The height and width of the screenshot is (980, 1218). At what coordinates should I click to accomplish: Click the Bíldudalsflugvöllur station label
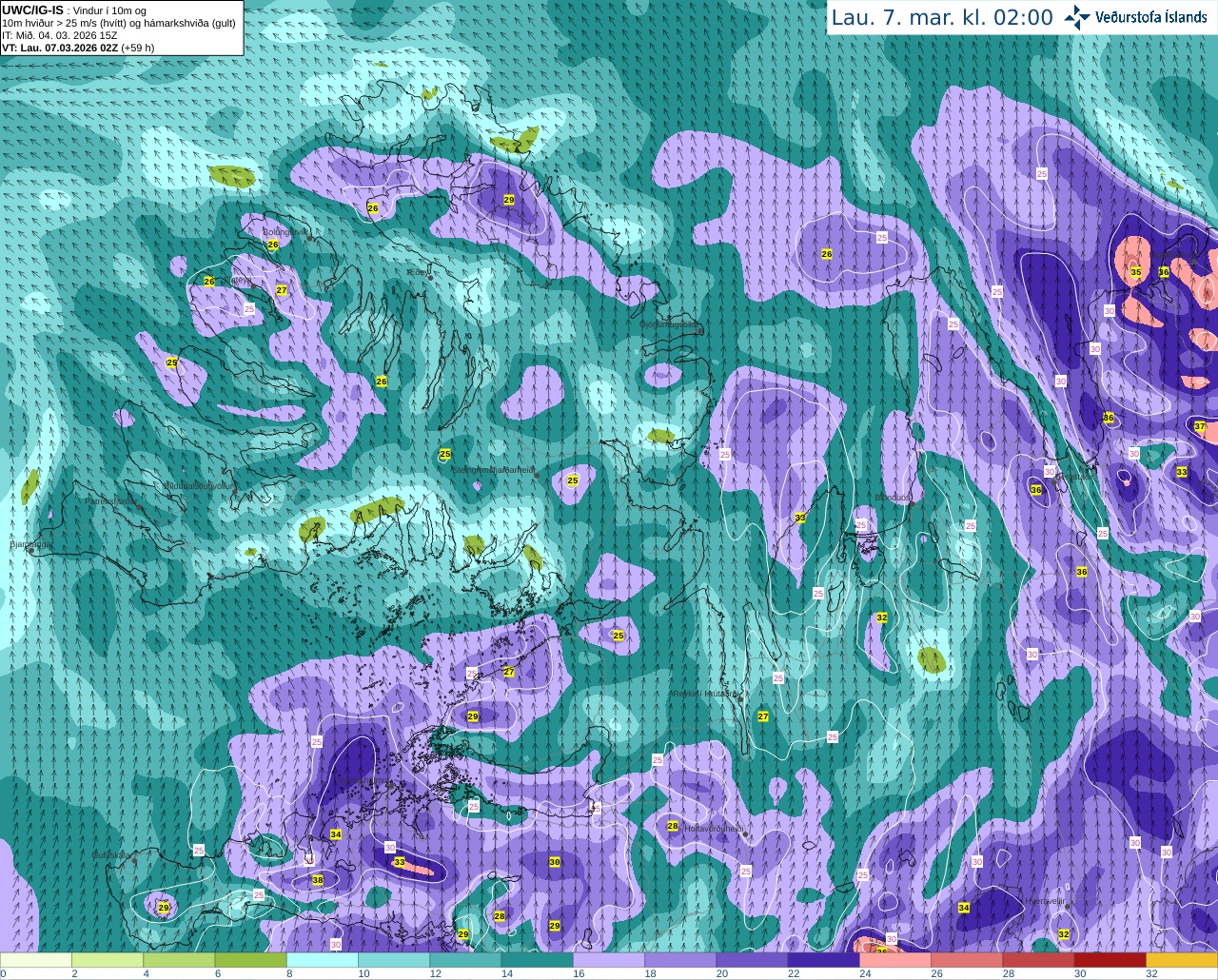pyautogui.click(x=198, y=485)
